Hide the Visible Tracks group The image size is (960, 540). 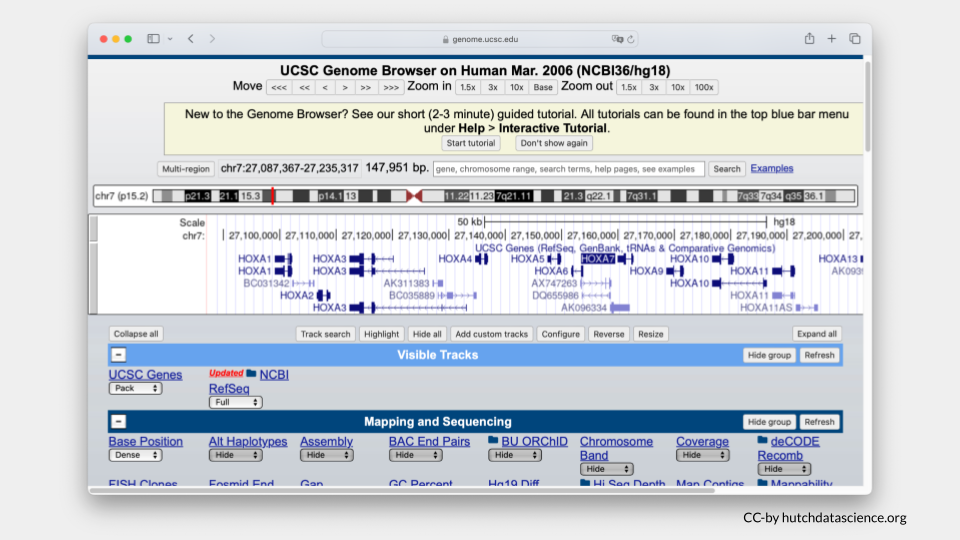[x=769, y=355]
